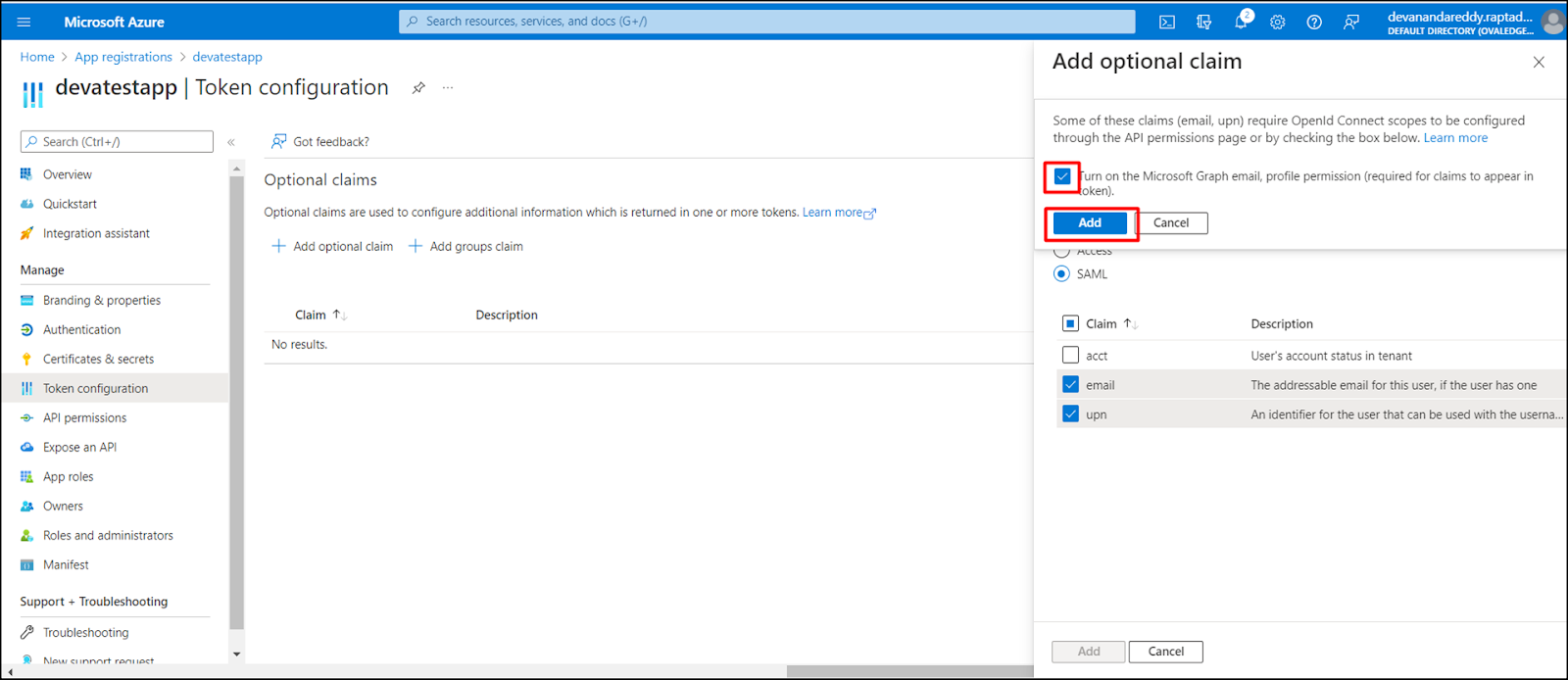
Task: Click Cancel at panel bottom
Action: click(x=1166, y=652)
